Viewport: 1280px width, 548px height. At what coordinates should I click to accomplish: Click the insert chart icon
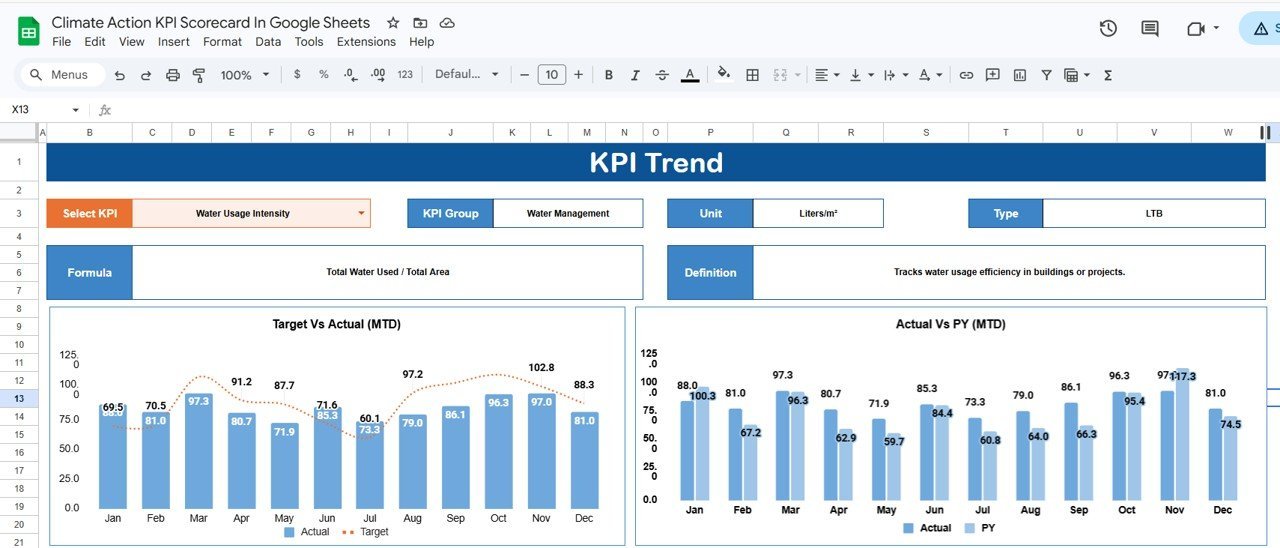click(x=1020, y=75)
